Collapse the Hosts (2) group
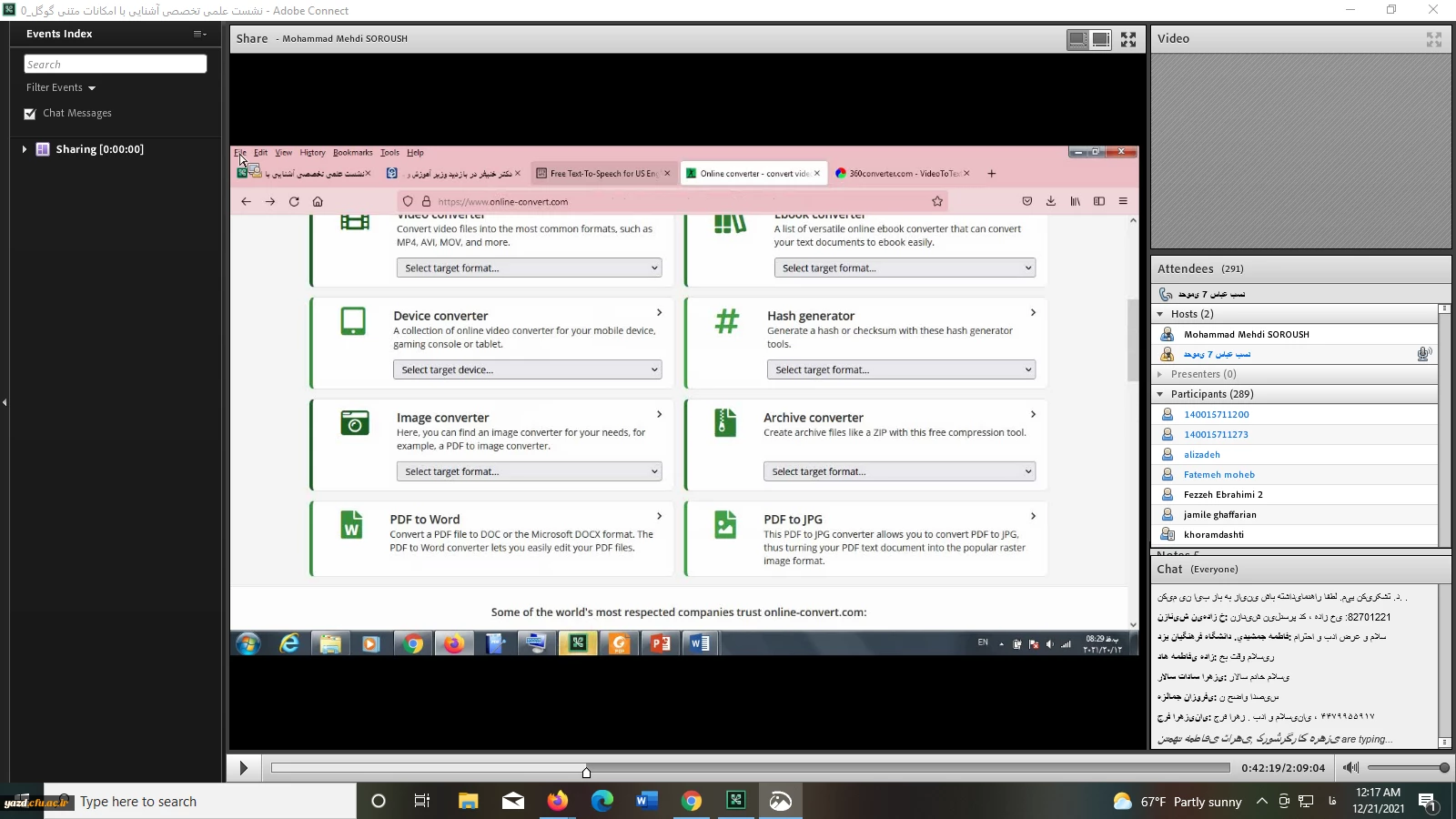Viewport: 1456px width, 819px height. [1160, 314]
